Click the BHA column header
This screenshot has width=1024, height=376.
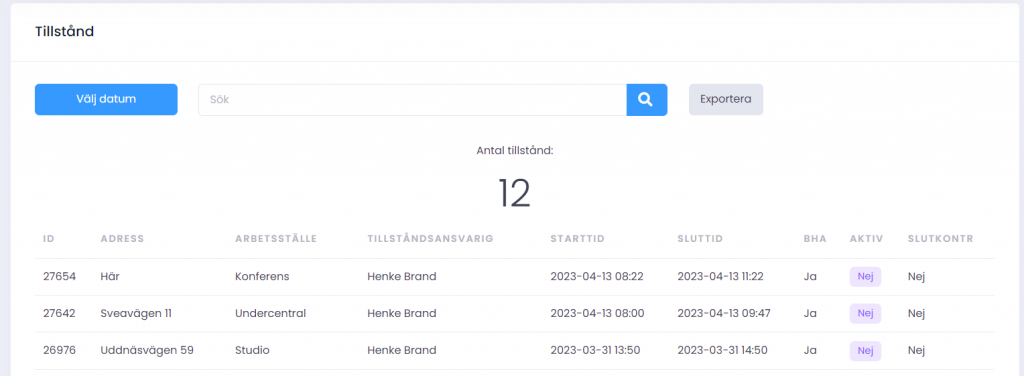pos(815,239)
